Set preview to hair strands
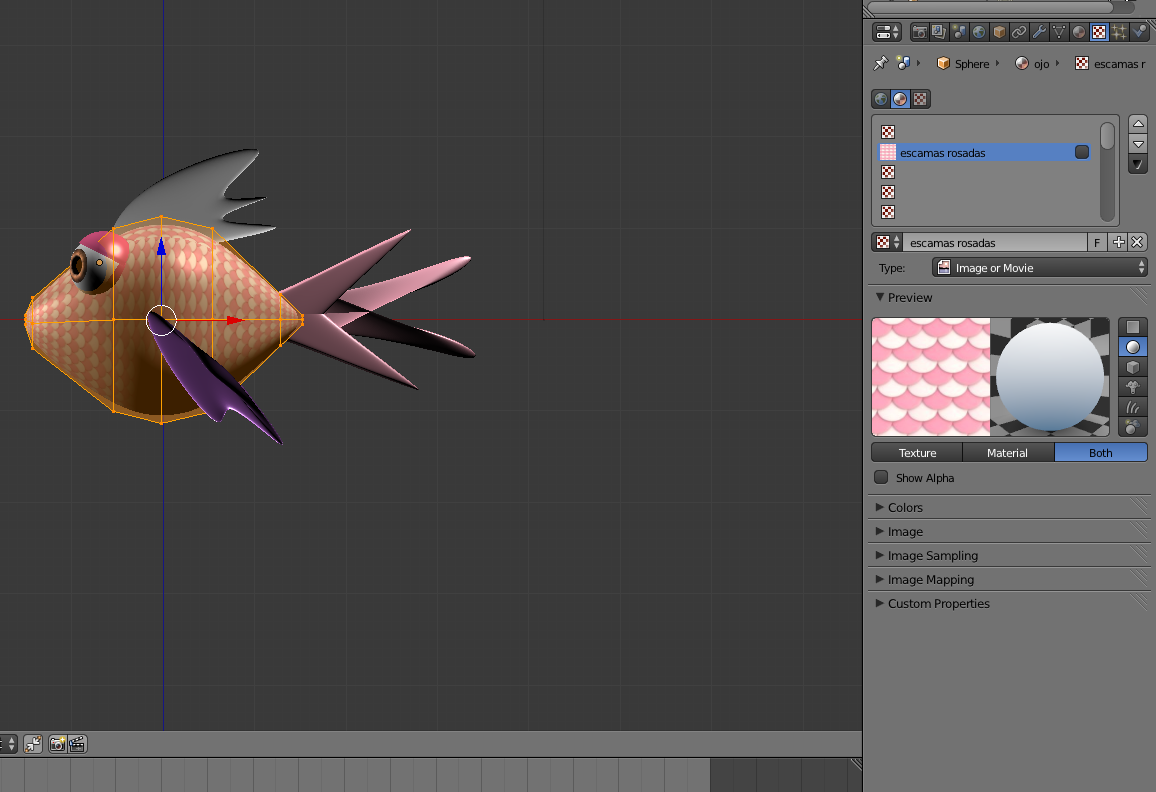Screen dimensions: 1156x792 (x=1133, y=406)
